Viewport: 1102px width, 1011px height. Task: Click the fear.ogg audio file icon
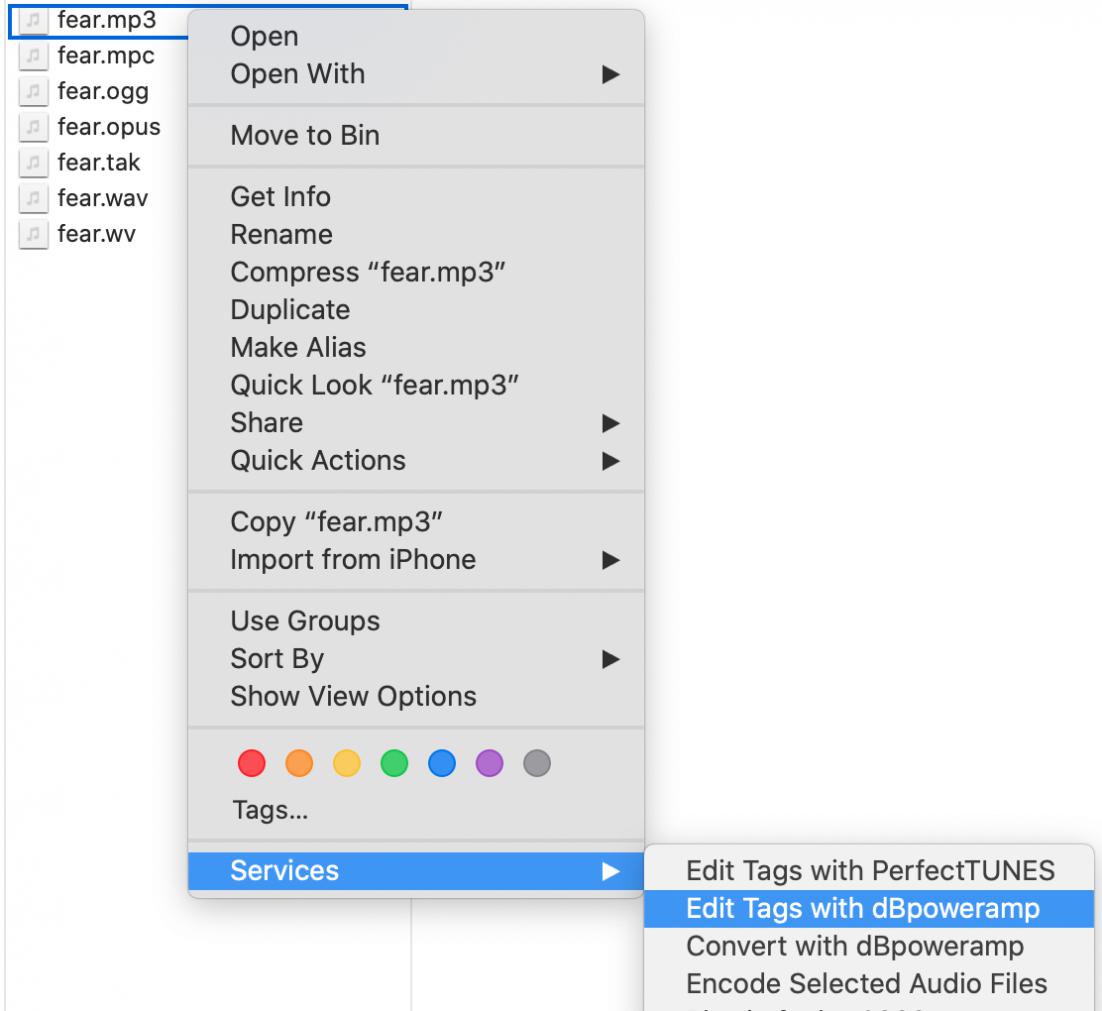pyautogui.click(x=34, y=92)
